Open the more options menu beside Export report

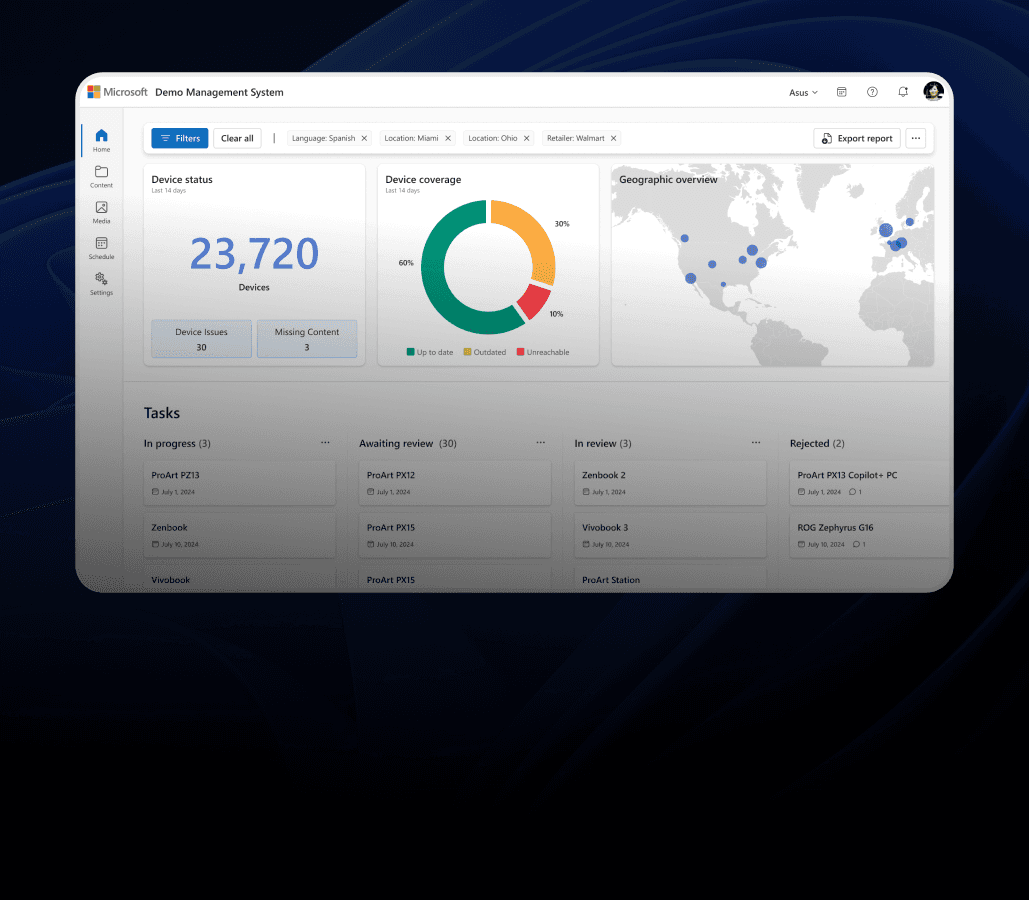tap(915, 139)
